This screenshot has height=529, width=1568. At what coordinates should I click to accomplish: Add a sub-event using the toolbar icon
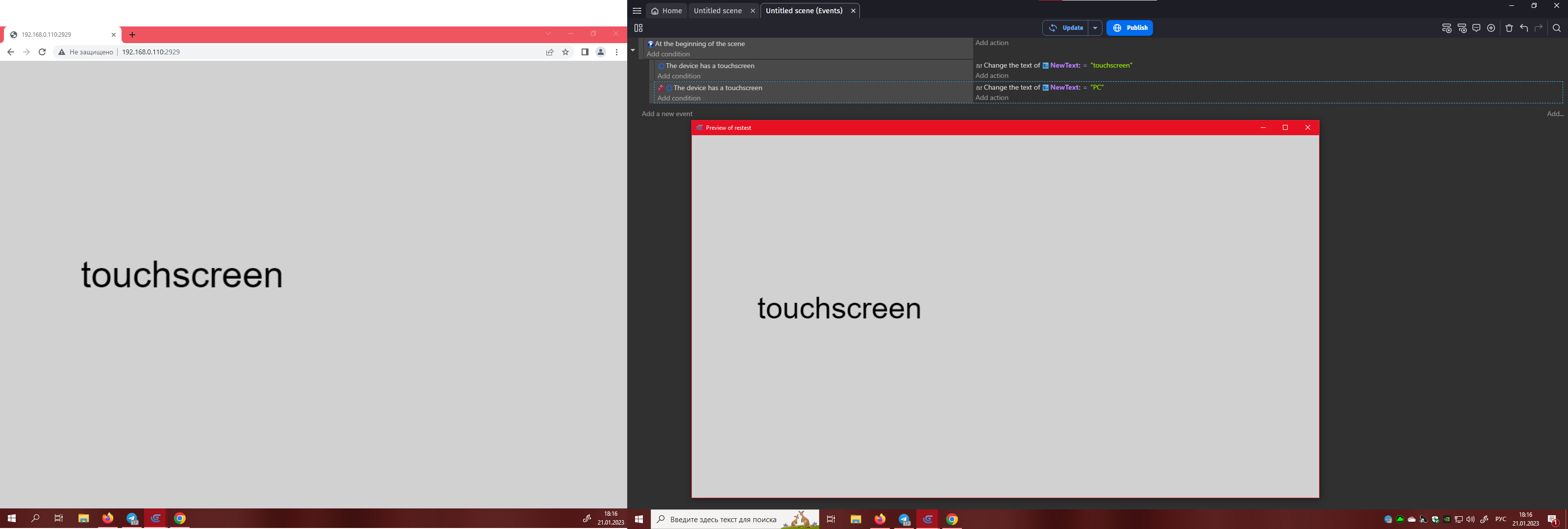[1462, 28]
